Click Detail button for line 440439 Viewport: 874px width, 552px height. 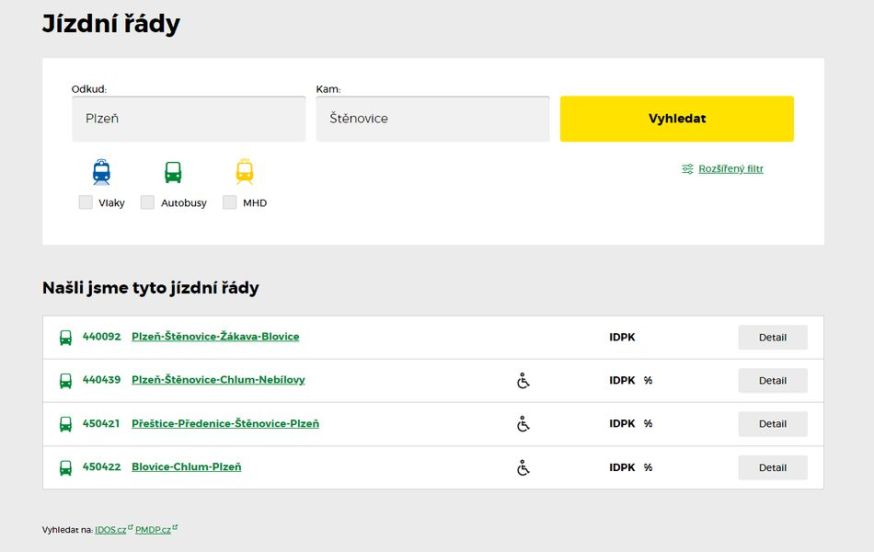(x=773, y=381)
